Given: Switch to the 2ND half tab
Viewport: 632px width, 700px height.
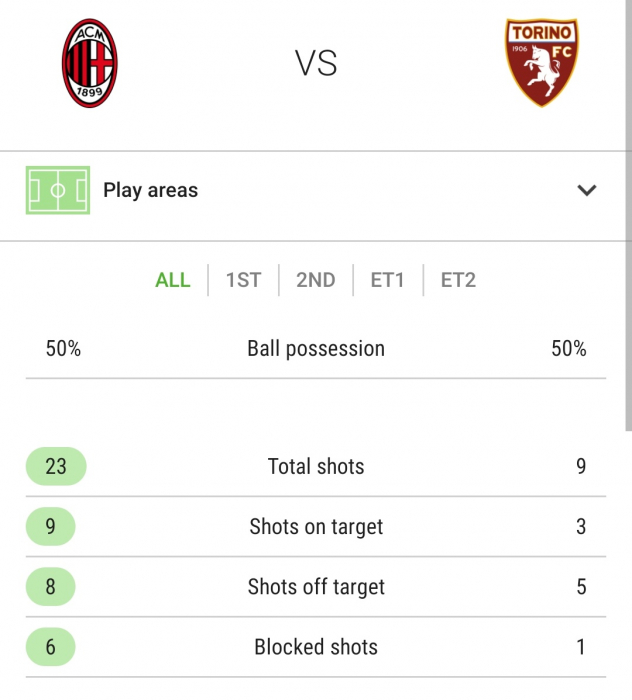Looking at the screenshot, I should pyautogui.click(x=316, y=280).
